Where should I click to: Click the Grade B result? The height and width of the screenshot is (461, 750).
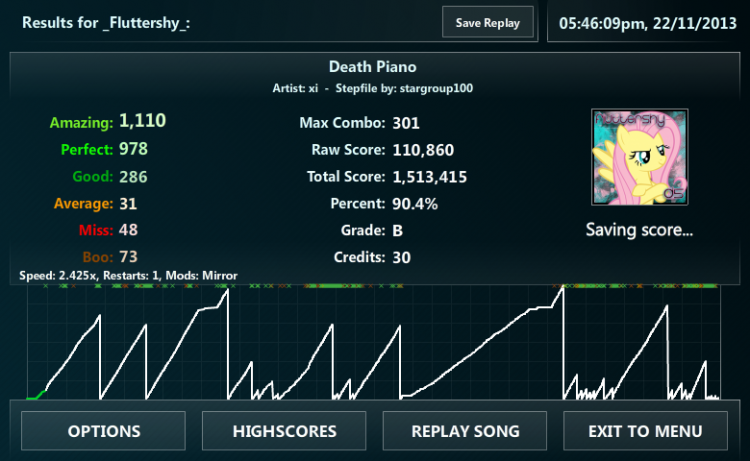(398, 231)
